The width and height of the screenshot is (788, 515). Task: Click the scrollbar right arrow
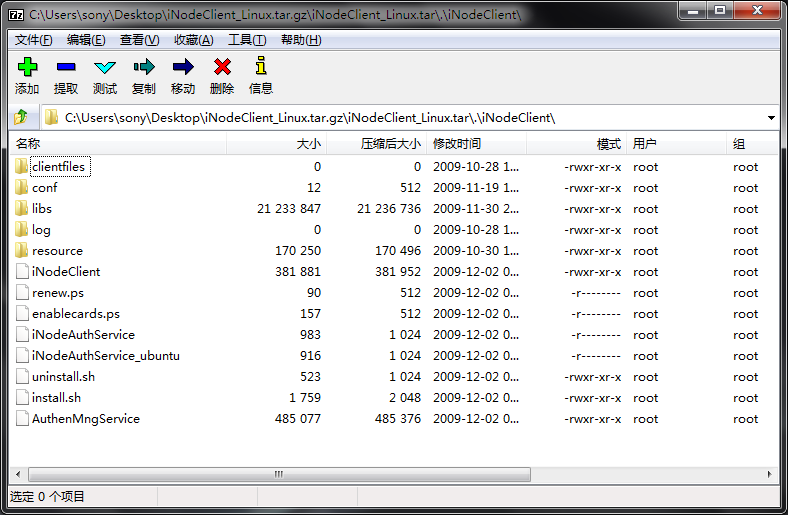[769, 474]
